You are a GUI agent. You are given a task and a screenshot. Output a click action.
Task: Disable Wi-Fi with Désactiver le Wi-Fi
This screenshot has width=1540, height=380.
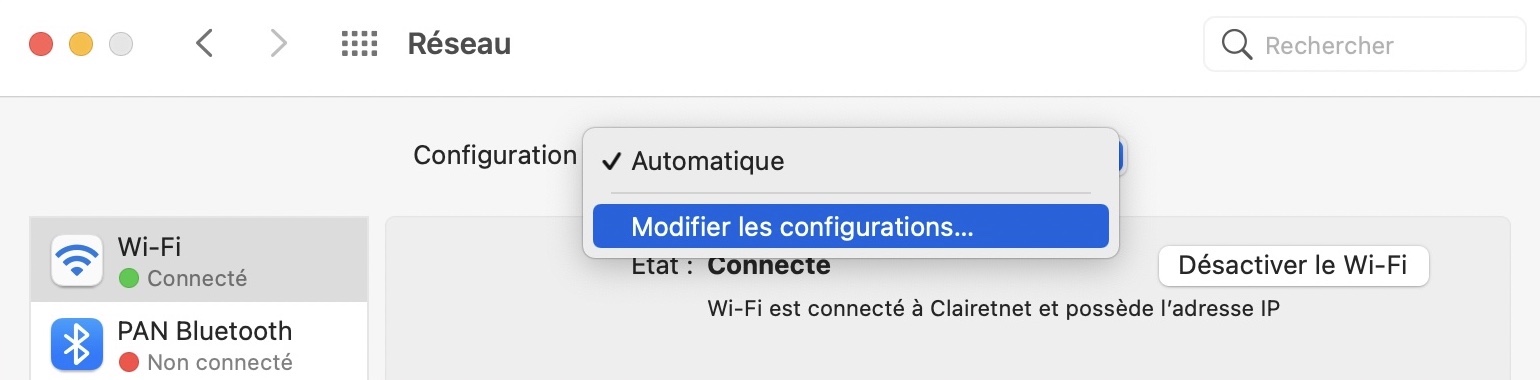pyautogui.click(x=1293, y=265)
